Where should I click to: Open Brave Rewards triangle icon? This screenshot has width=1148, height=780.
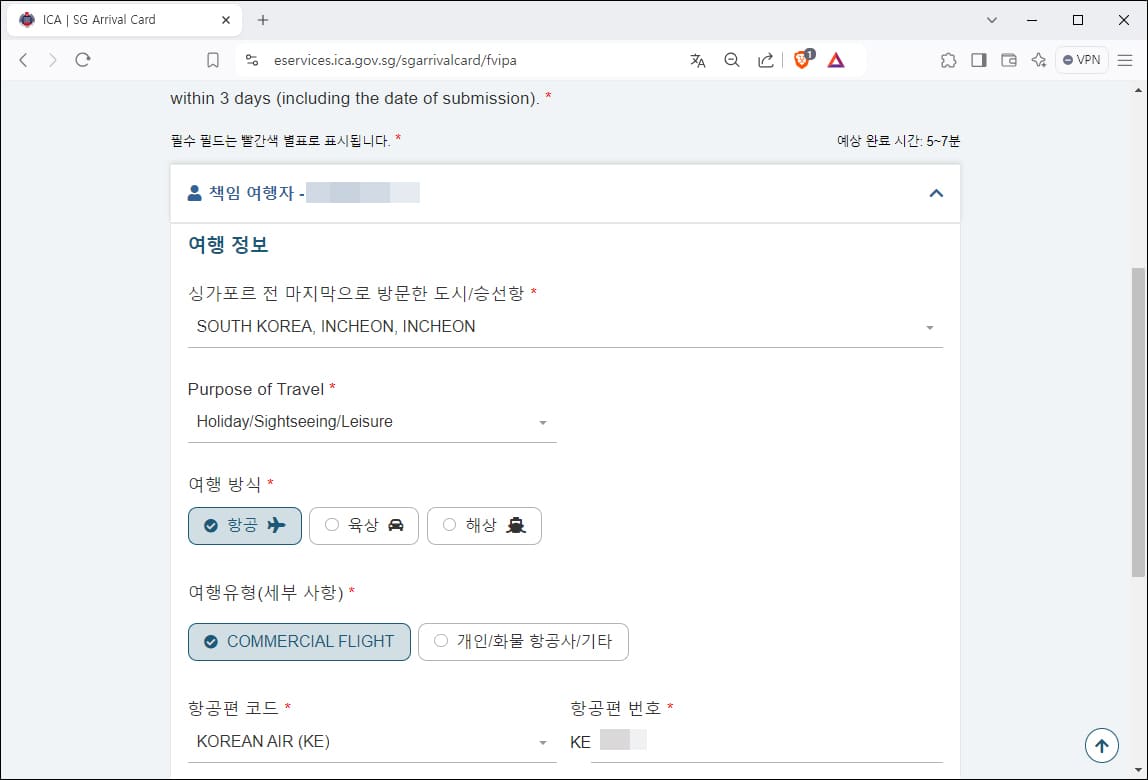tap(836, 60)
